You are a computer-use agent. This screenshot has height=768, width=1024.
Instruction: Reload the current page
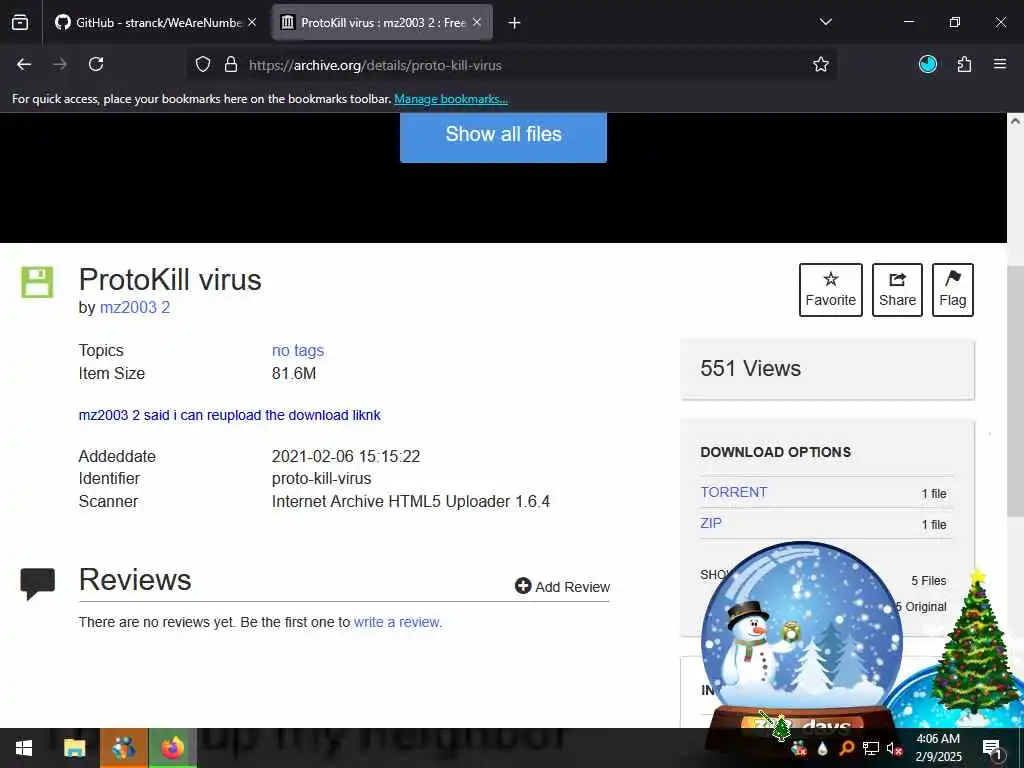point(96,64)
